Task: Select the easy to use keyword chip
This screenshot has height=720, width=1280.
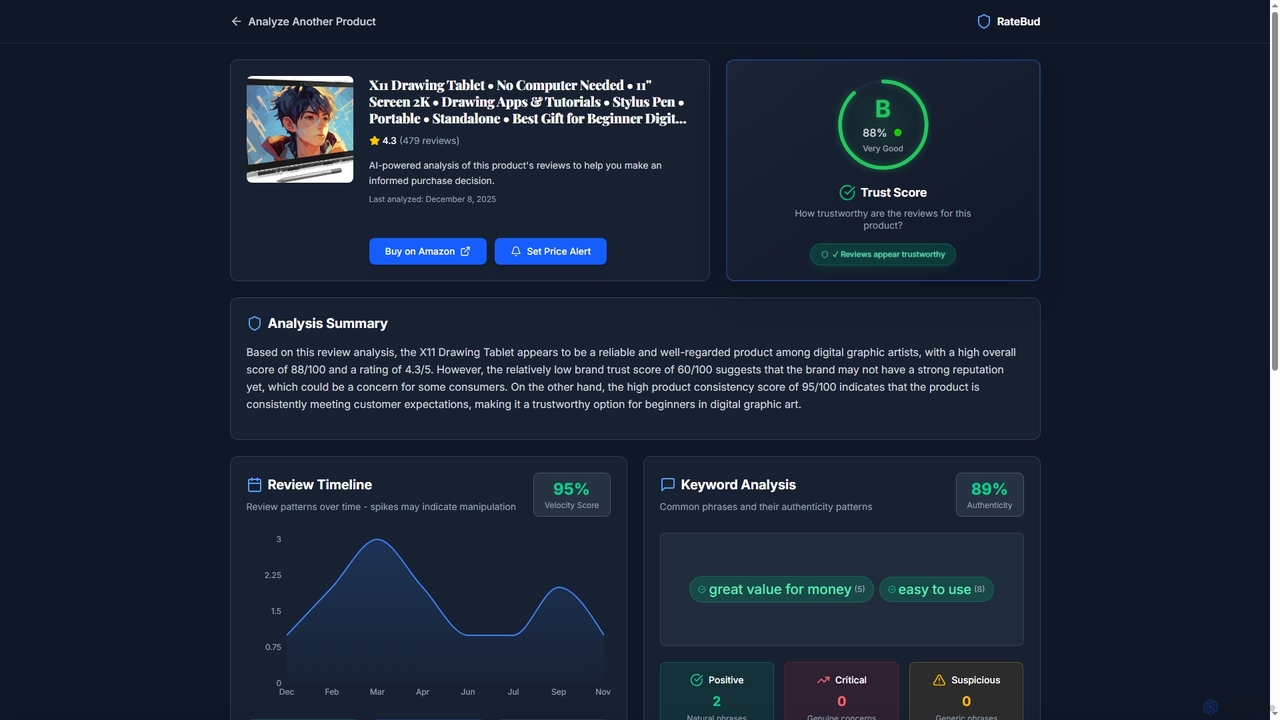Action: (936, 589)
